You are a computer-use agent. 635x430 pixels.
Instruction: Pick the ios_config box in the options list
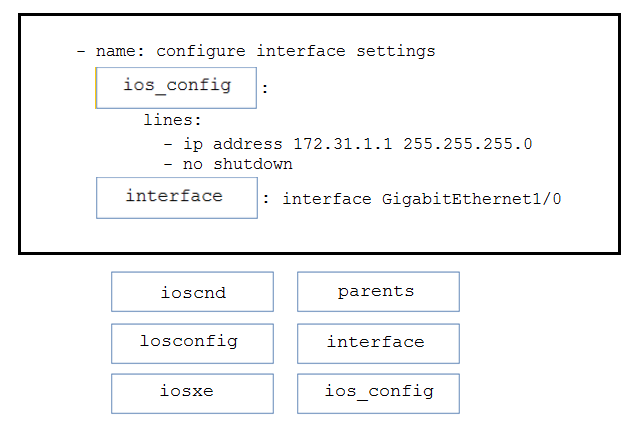(378, 394)
